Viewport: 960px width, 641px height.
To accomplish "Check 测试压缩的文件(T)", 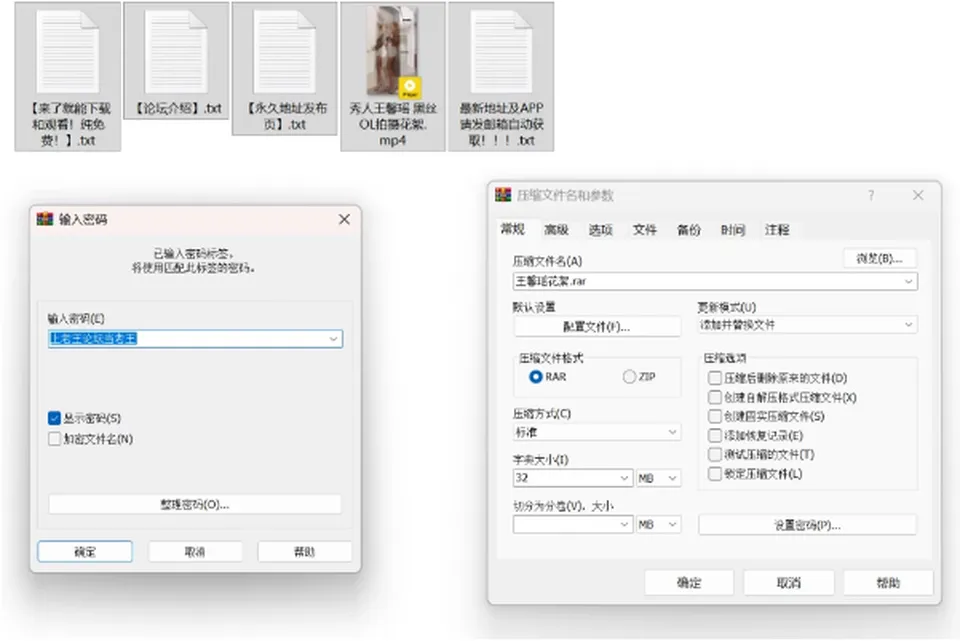I will pos(714,454).
